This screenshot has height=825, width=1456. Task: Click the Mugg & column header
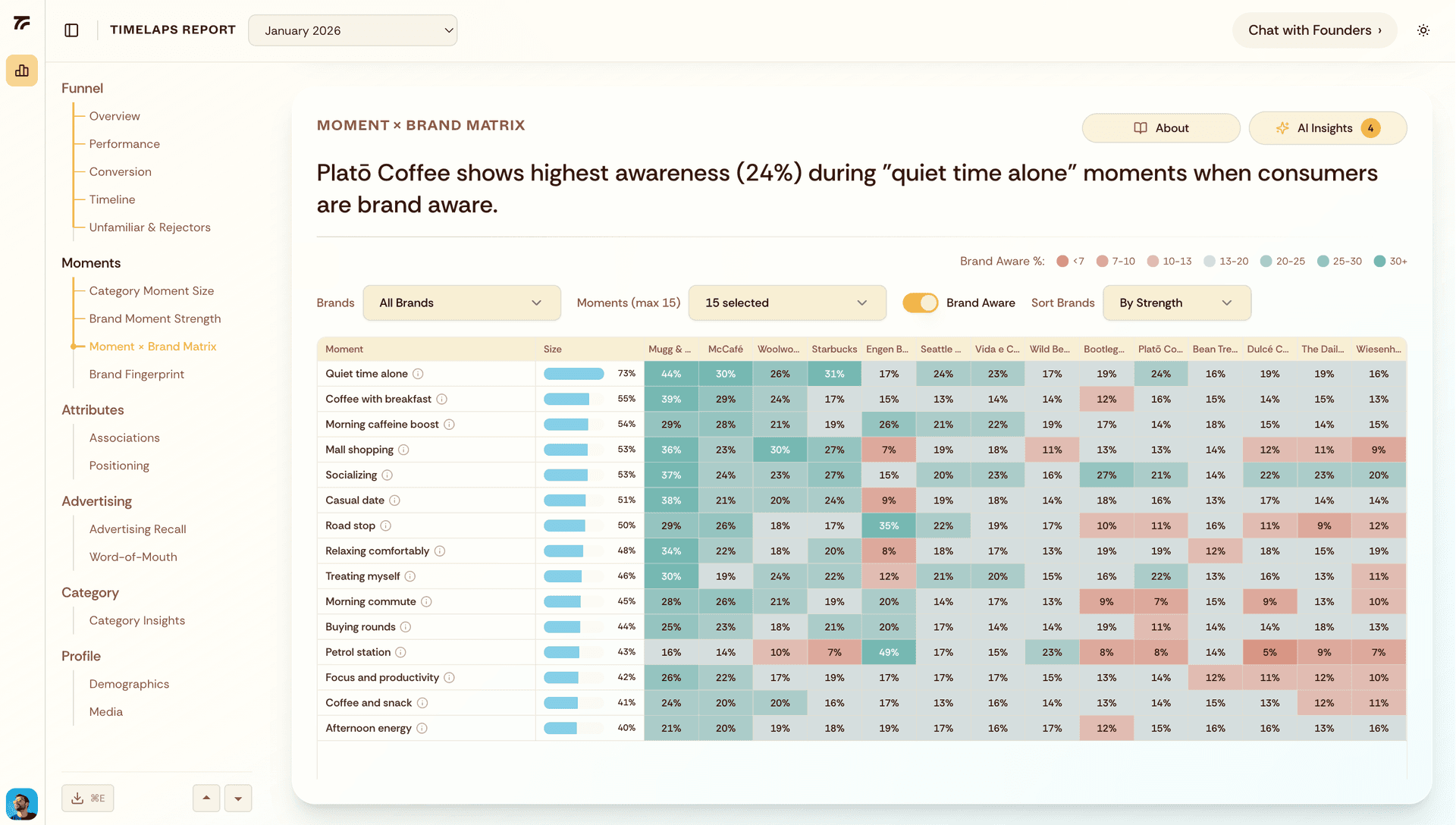(x=670, y=349)
